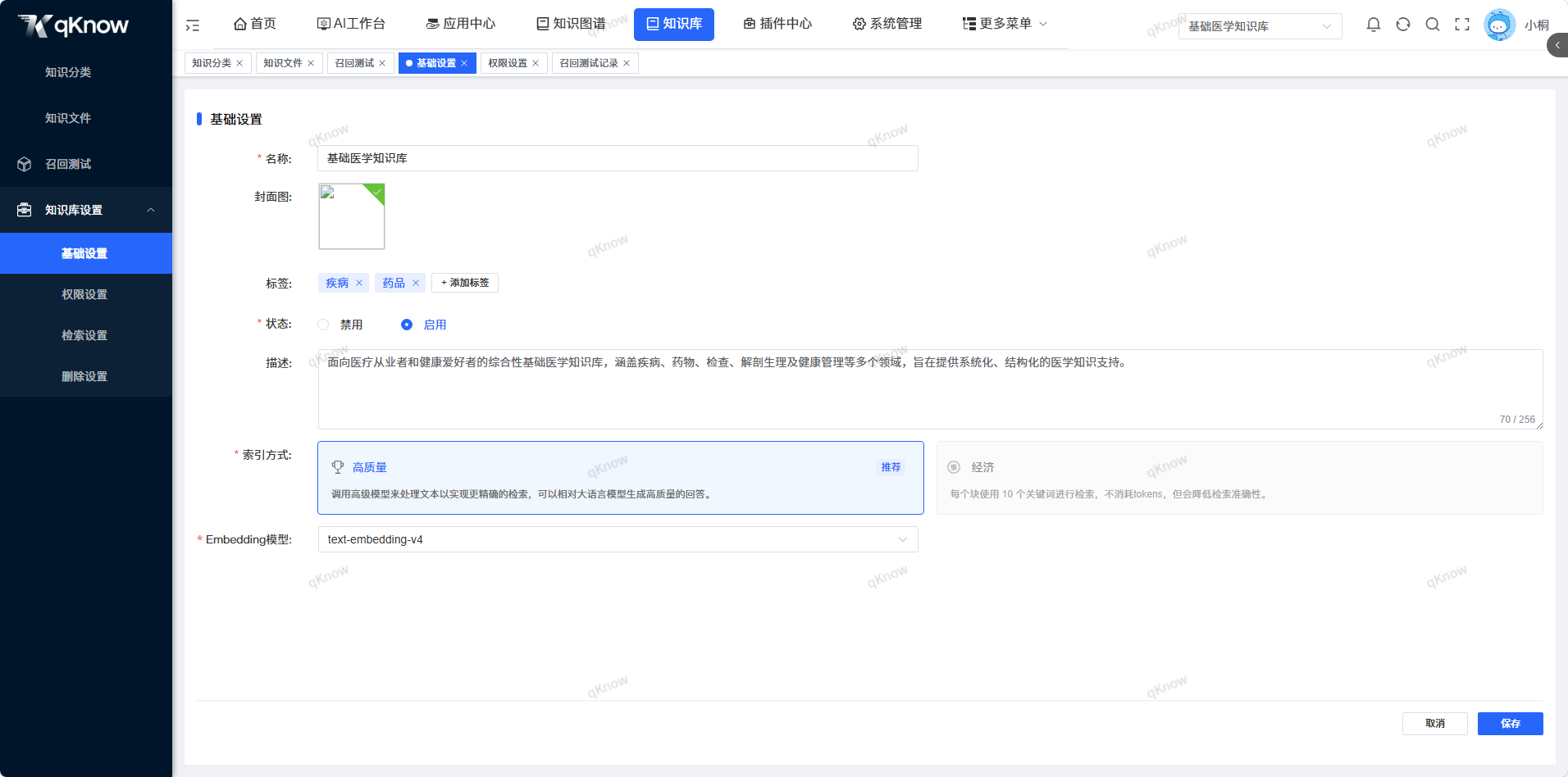Click the qKnow logo
The width and height of the screenshot is (1568, 777).
click(74, 25)
